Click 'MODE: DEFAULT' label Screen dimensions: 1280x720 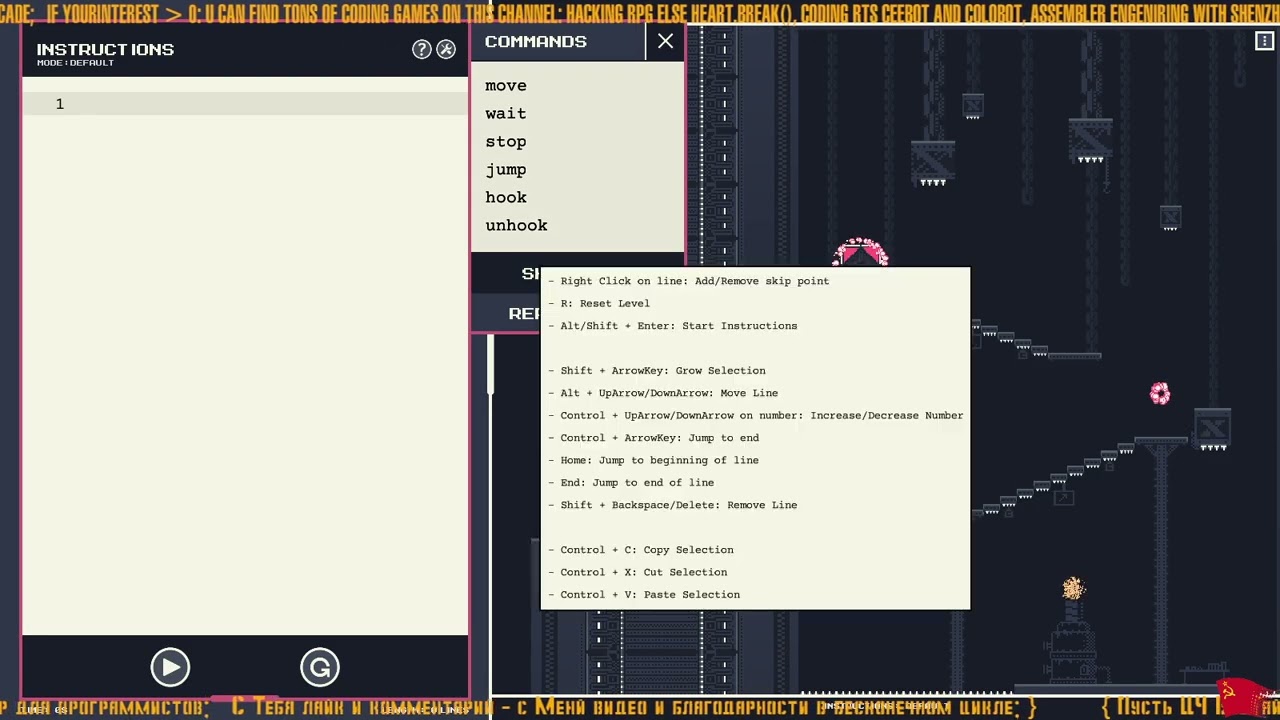pyautogui.click(x=75, y=63)
